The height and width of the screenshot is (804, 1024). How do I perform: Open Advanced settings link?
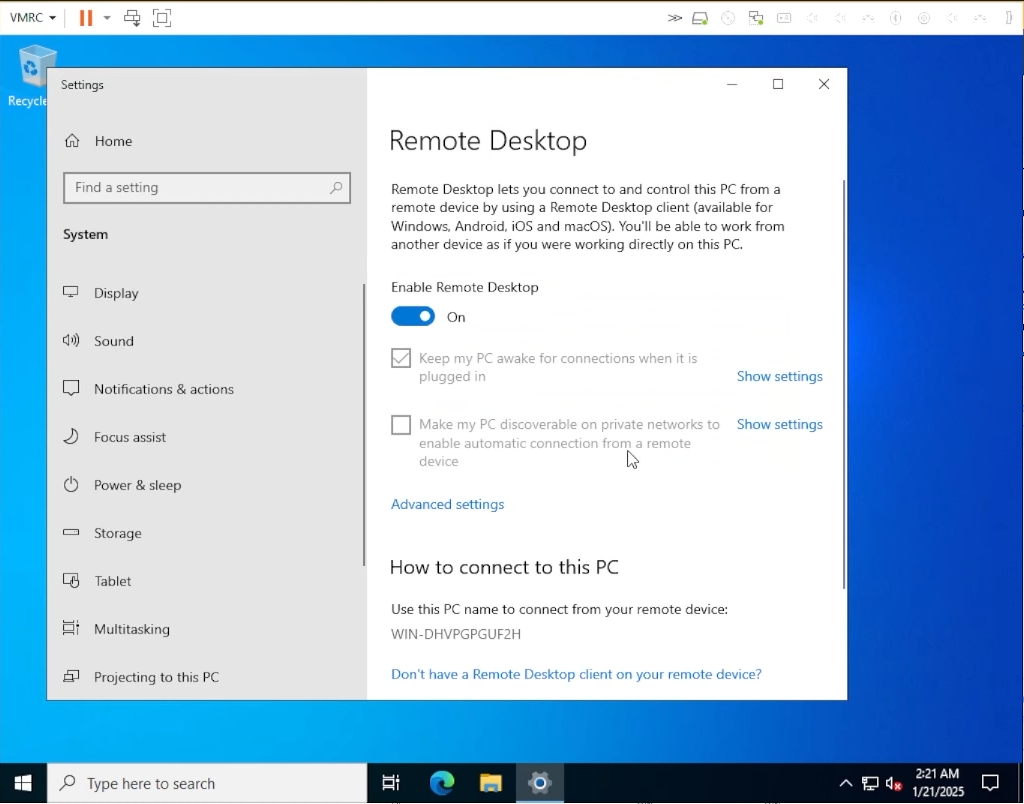click(x=447, y=504)
